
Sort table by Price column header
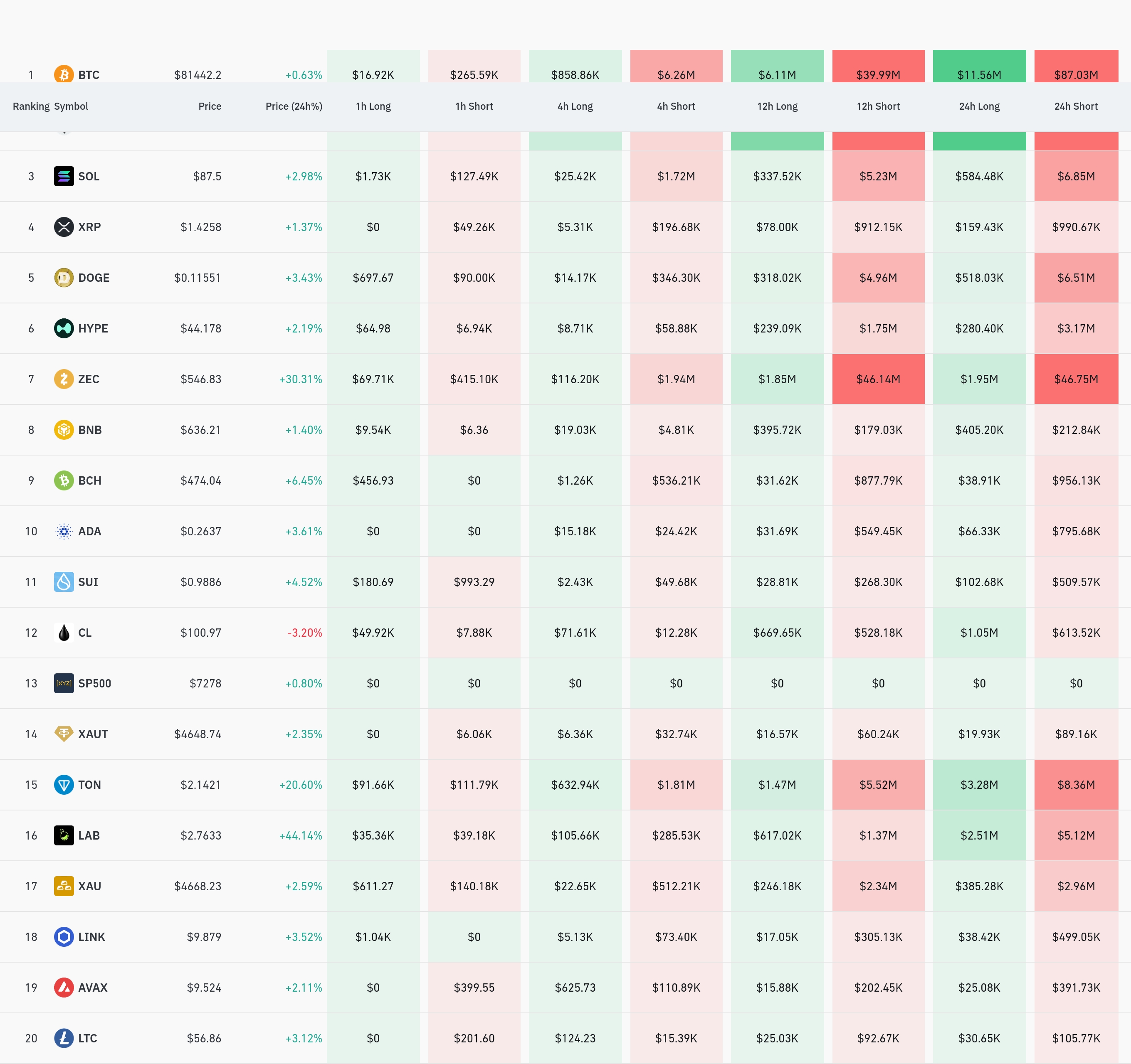(x=210, y=106)
